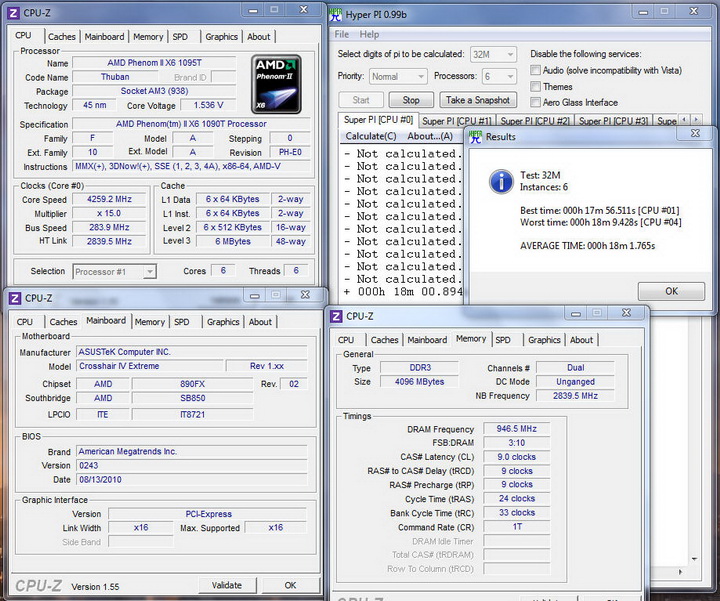Select the Super PI [CPU #1] tab
Viewport: 720px width, 601px height.
[457, 121]
